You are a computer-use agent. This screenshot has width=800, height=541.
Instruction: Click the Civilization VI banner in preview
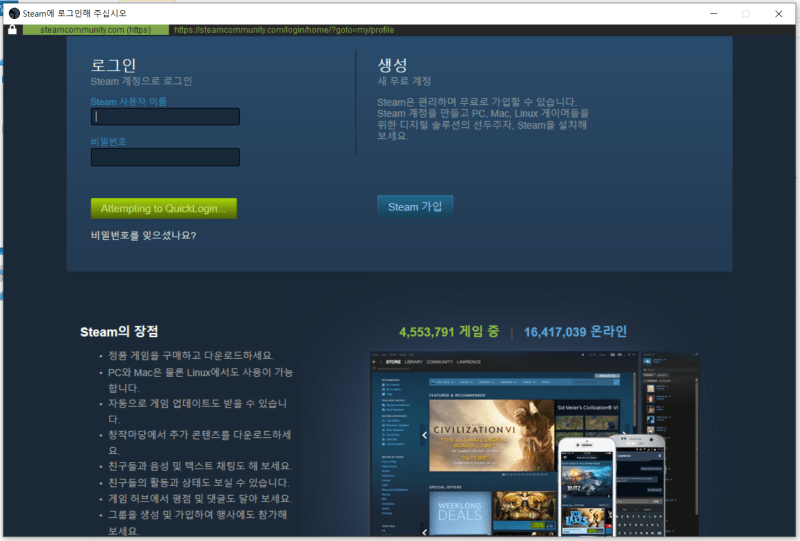click(491, 435)
